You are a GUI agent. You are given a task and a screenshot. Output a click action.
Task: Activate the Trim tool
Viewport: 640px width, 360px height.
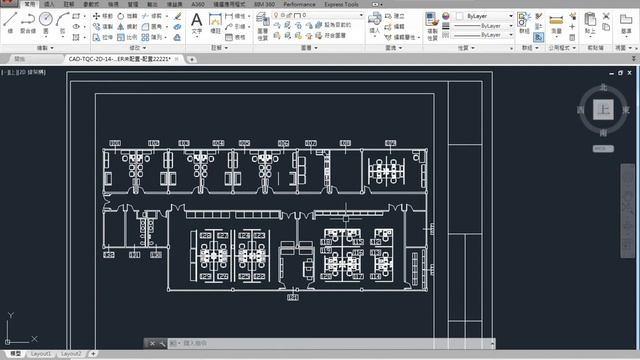151,16
